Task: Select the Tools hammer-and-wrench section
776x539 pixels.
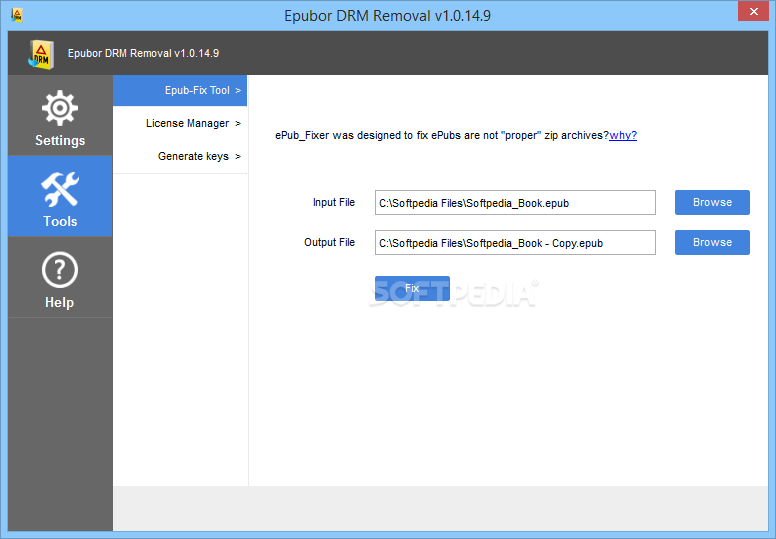Action: [60, 196]
